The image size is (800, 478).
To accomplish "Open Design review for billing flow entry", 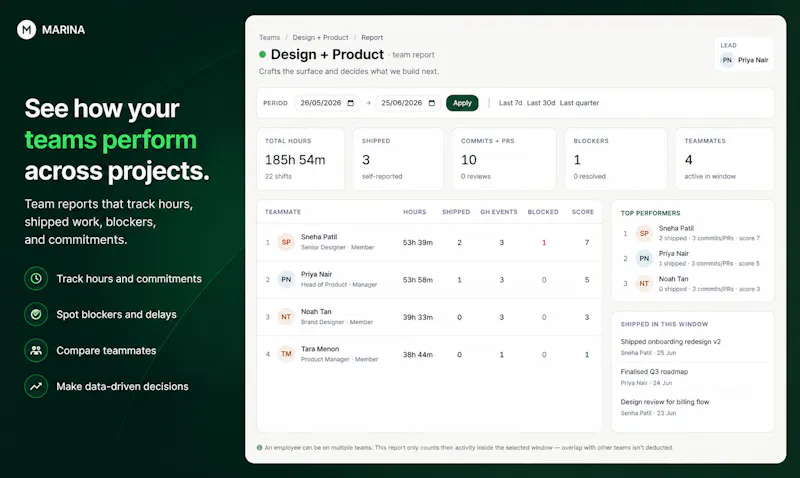I will click(x=665, y=401).
